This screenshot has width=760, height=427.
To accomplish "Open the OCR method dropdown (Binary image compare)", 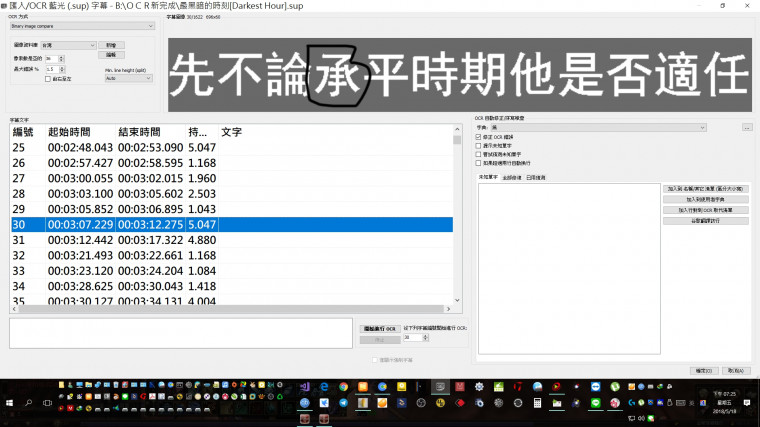I will pyautogui.click(x=82, y=26).
